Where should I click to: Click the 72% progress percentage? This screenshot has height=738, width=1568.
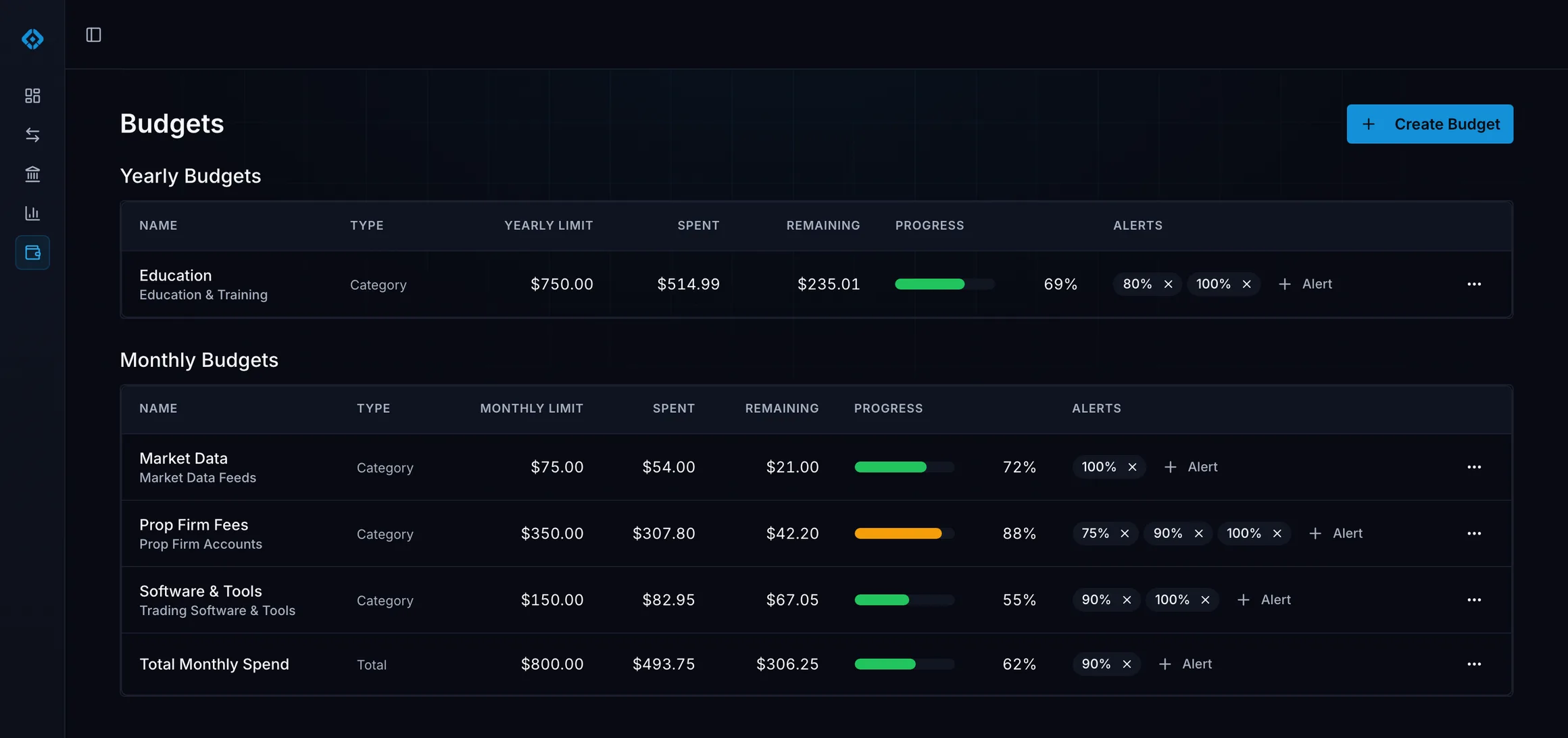click(x=1019, y=467)
